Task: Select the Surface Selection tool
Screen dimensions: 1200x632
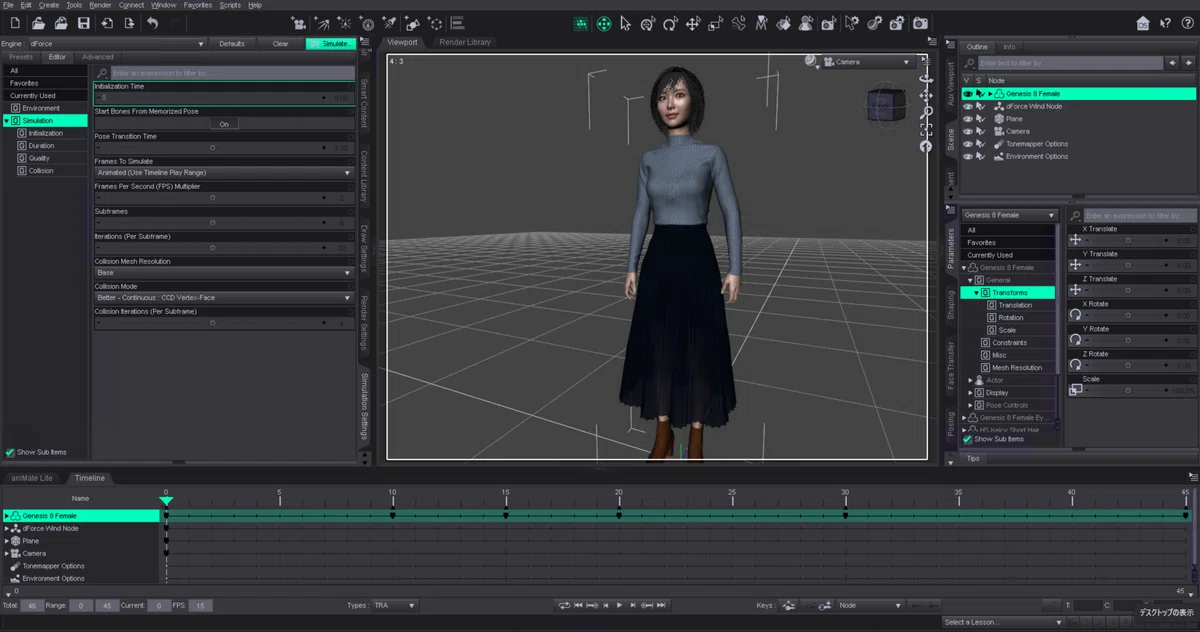Action: click(785, 23)
